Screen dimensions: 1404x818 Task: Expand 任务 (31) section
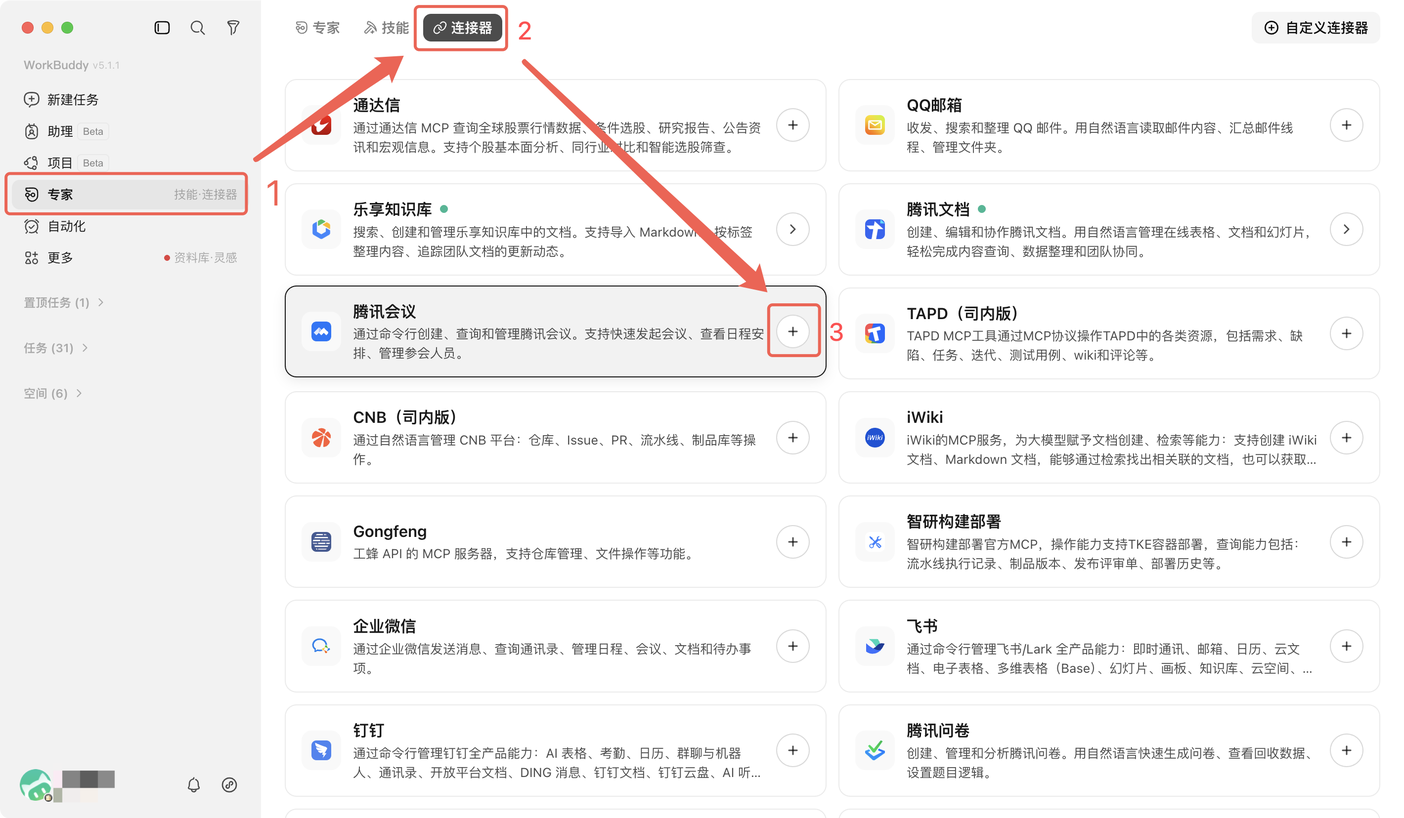pyautogui.click(x=56, y=348)
